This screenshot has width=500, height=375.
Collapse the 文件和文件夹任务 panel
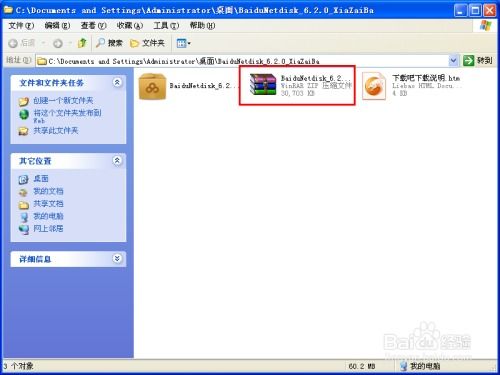[117, 82]
